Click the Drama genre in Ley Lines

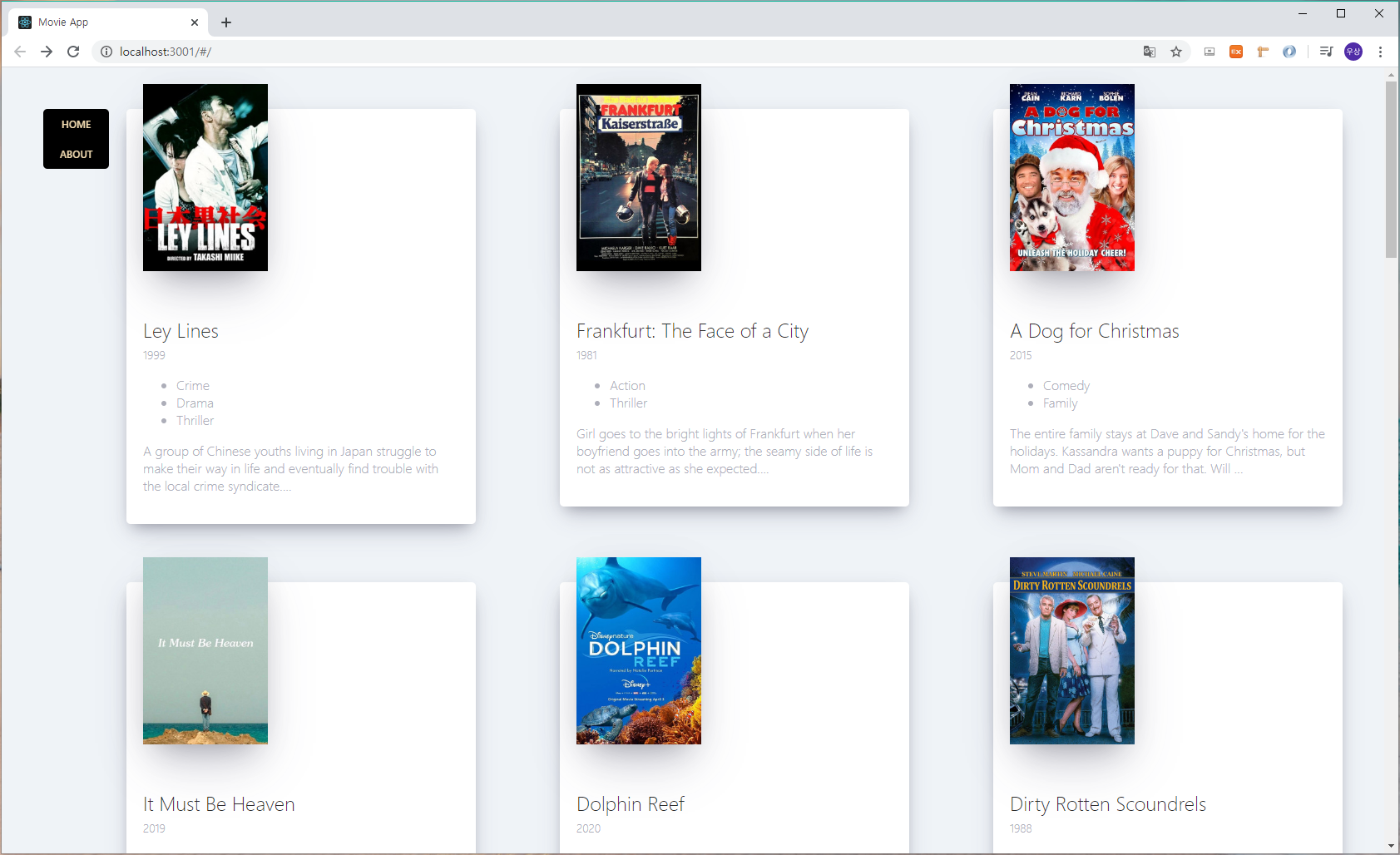195,403
